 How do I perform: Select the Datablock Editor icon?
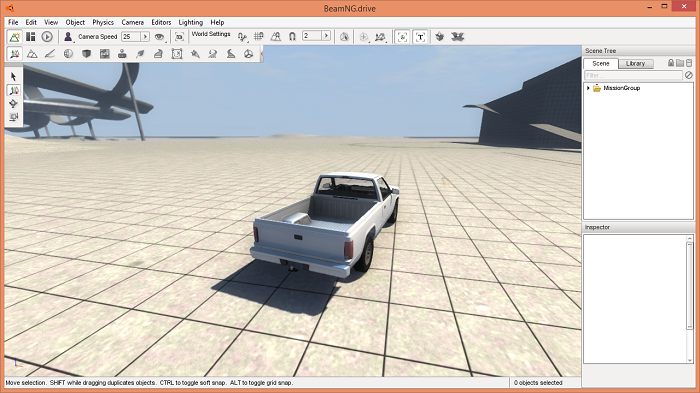[104, 54]
